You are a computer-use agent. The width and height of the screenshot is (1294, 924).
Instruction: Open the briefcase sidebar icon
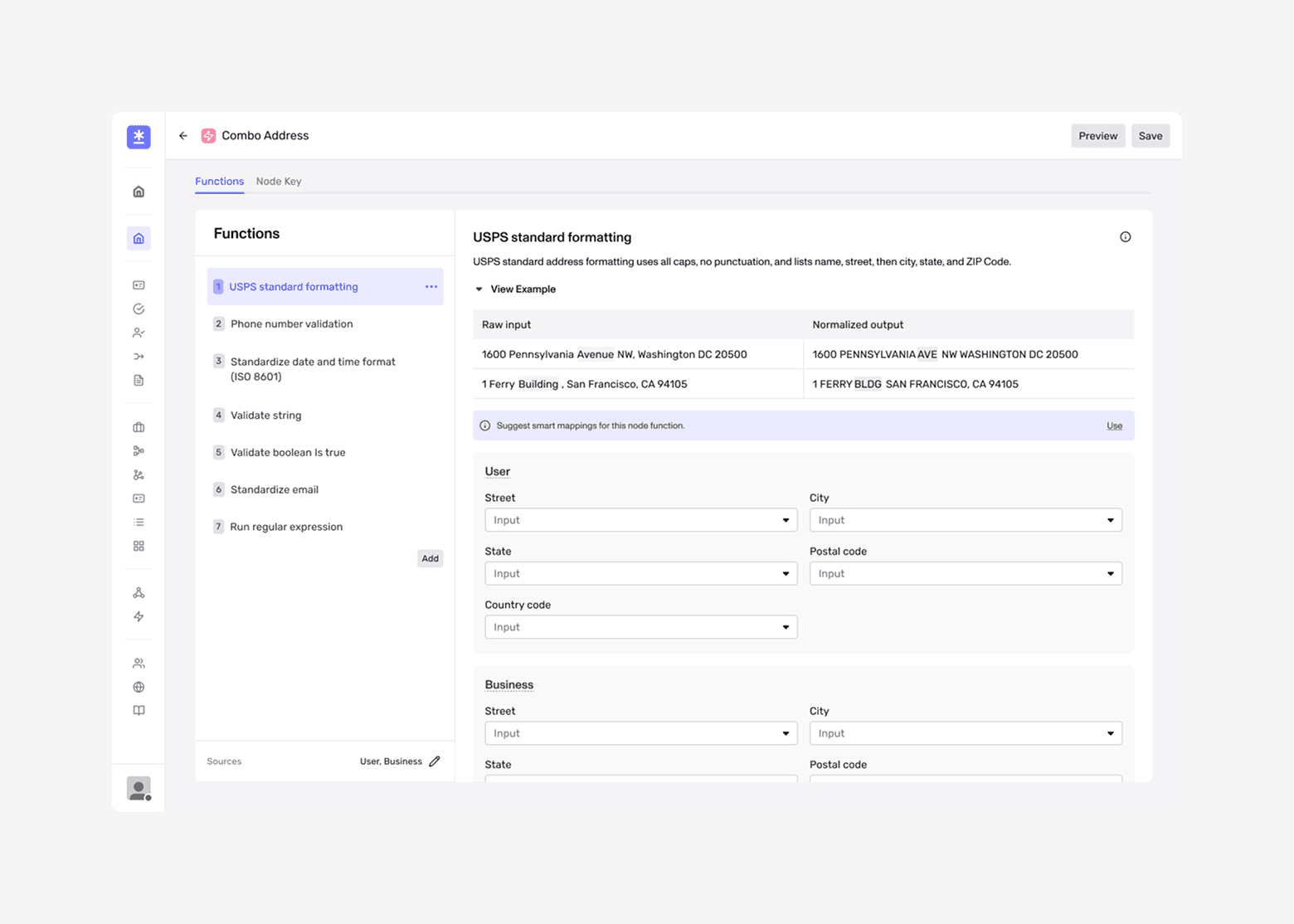139,427
